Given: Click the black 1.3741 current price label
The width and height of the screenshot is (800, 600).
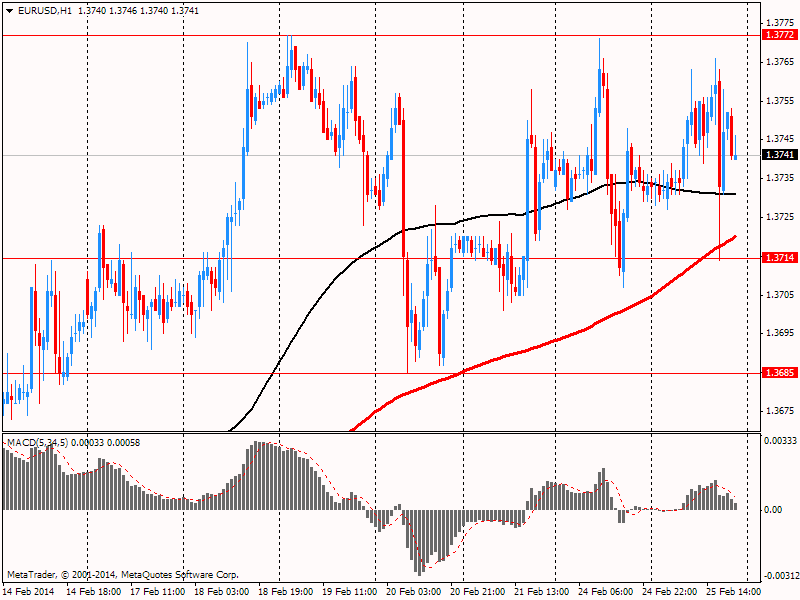Looking at the screenshot, I should (x=780, y=155).
